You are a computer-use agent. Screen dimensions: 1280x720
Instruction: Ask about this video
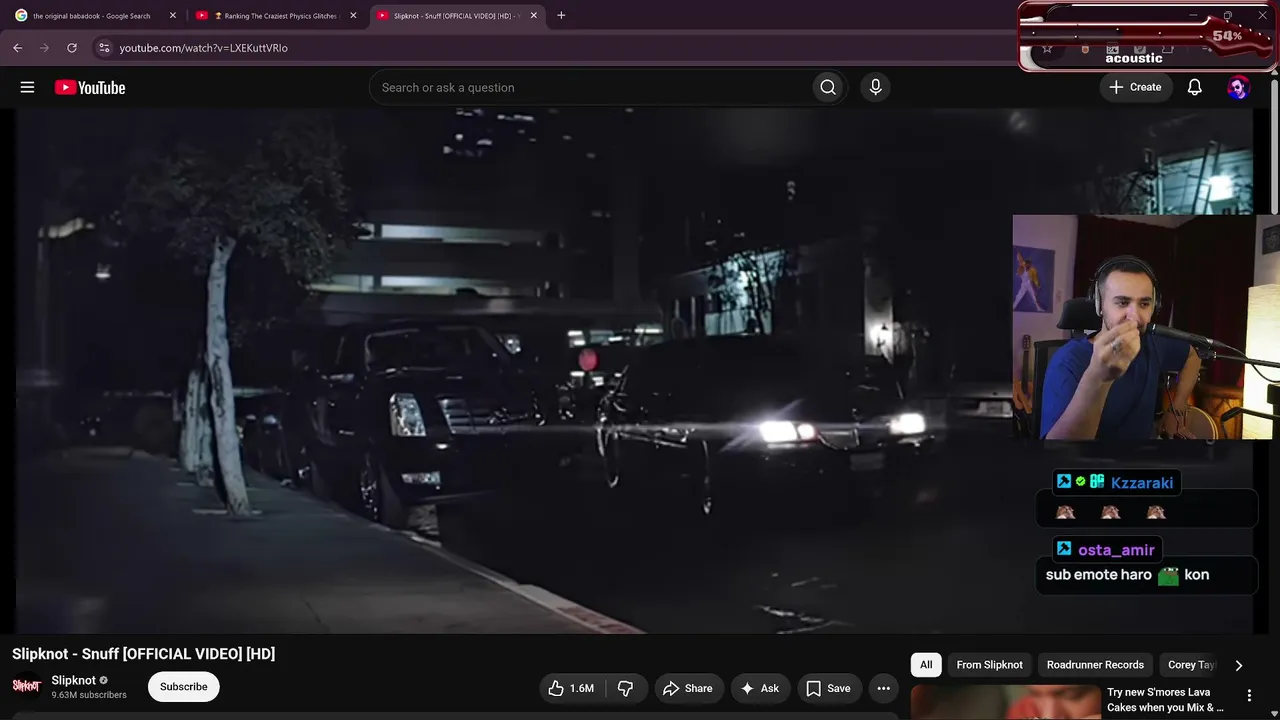point(759,688)
